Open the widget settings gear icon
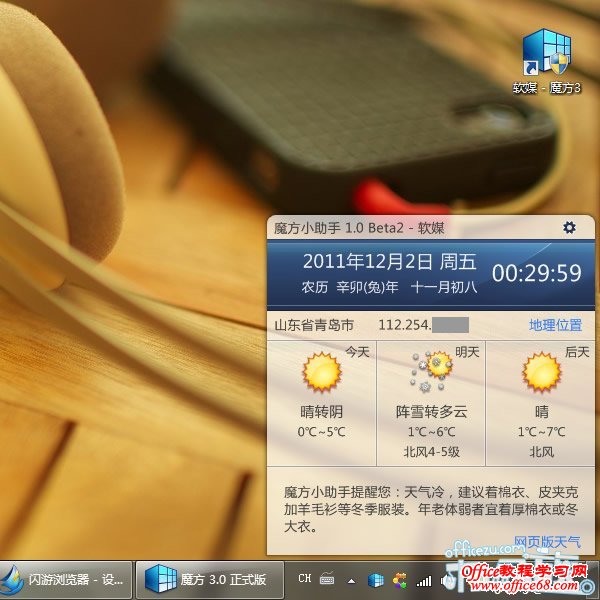 [x=569, y=228]
